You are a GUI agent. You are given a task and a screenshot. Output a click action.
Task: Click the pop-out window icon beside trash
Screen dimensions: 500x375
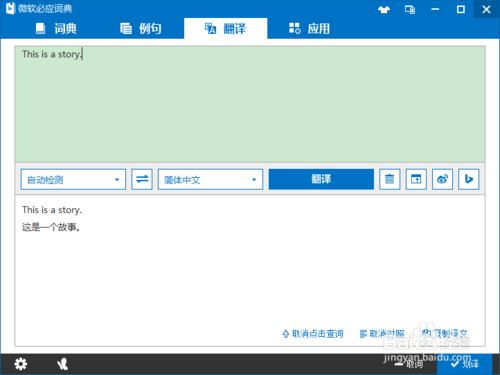(x=416, y=179)
